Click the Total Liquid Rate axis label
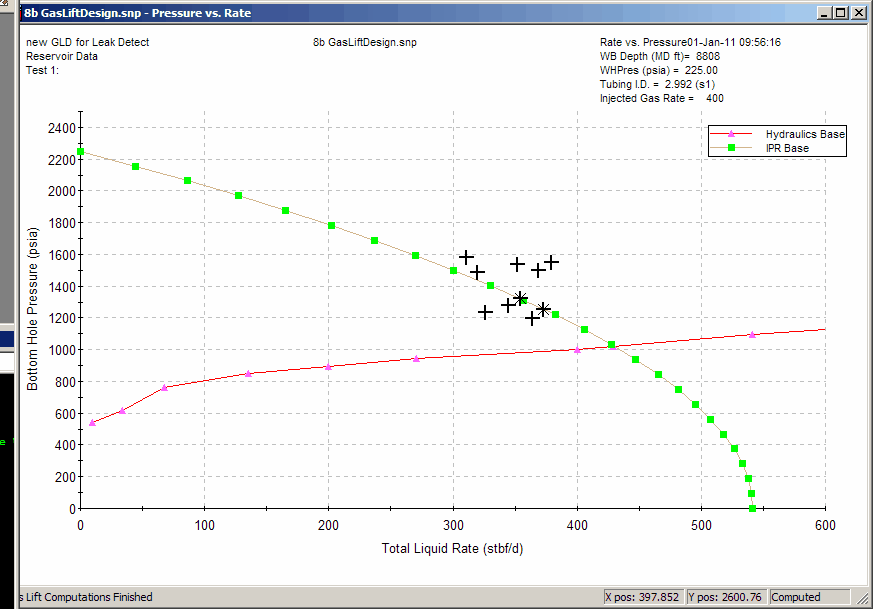This screenshot has width=873, height=609. tap(450, 548)
